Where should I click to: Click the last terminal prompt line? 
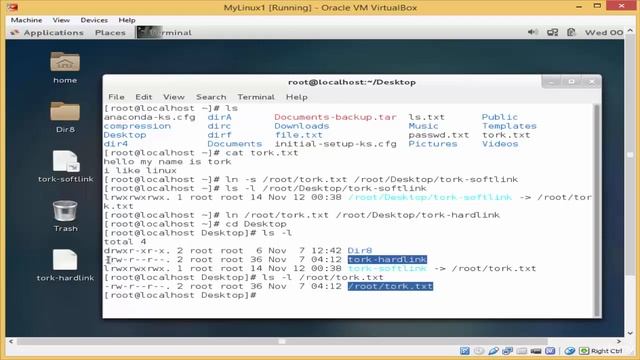click(x=180, y=295)
